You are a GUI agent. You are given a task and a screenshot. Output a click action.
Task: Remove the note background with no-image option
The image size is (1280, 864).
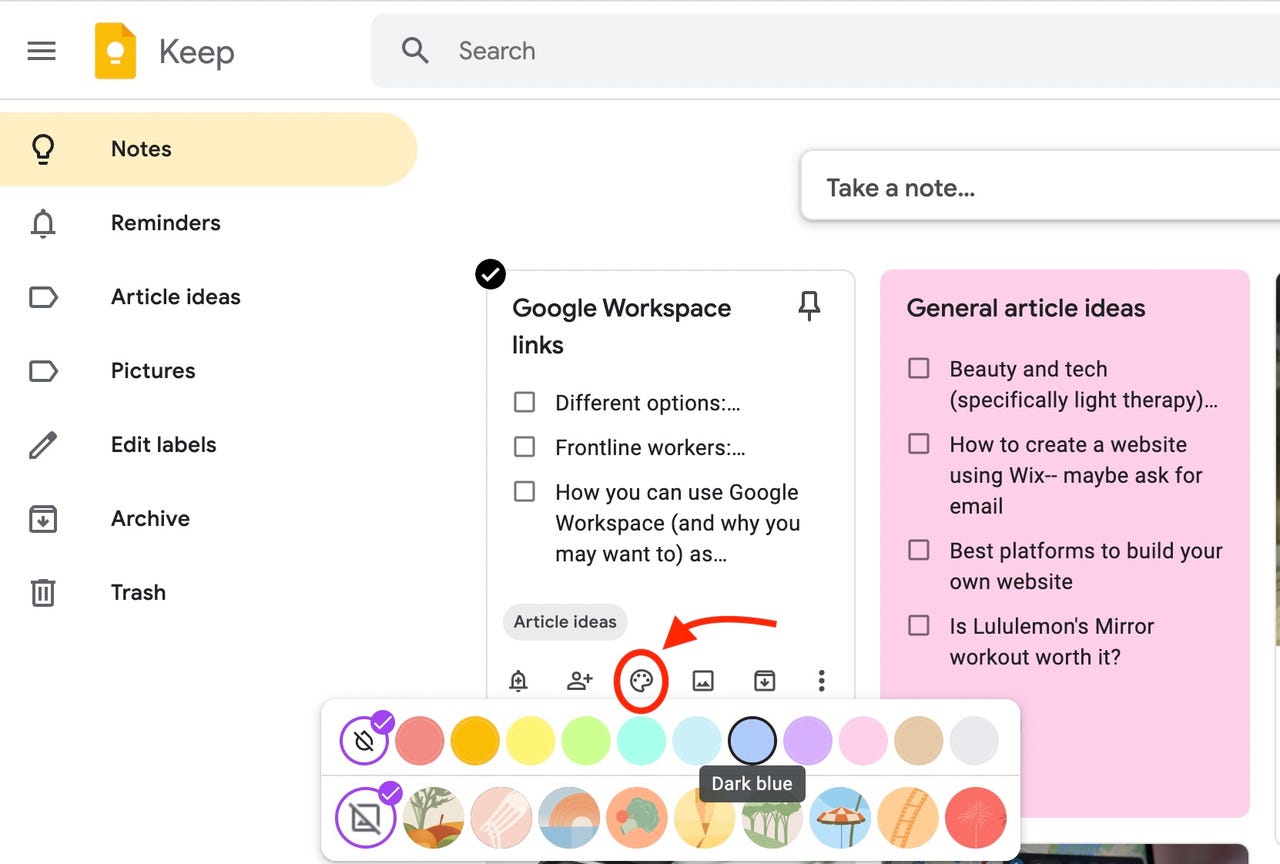(365, 817)
